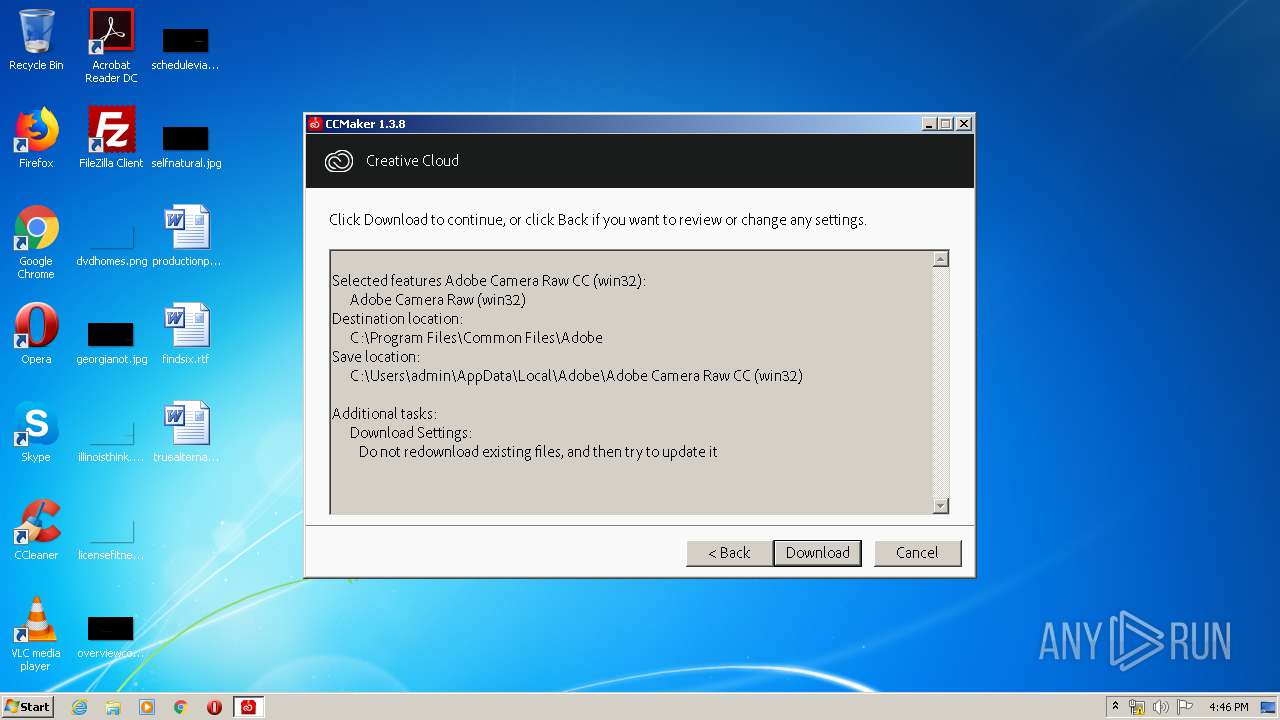Screen dimensions: 1280x720
Task: Open the clock showing 4:46 PM
Action: [1228, 707]
